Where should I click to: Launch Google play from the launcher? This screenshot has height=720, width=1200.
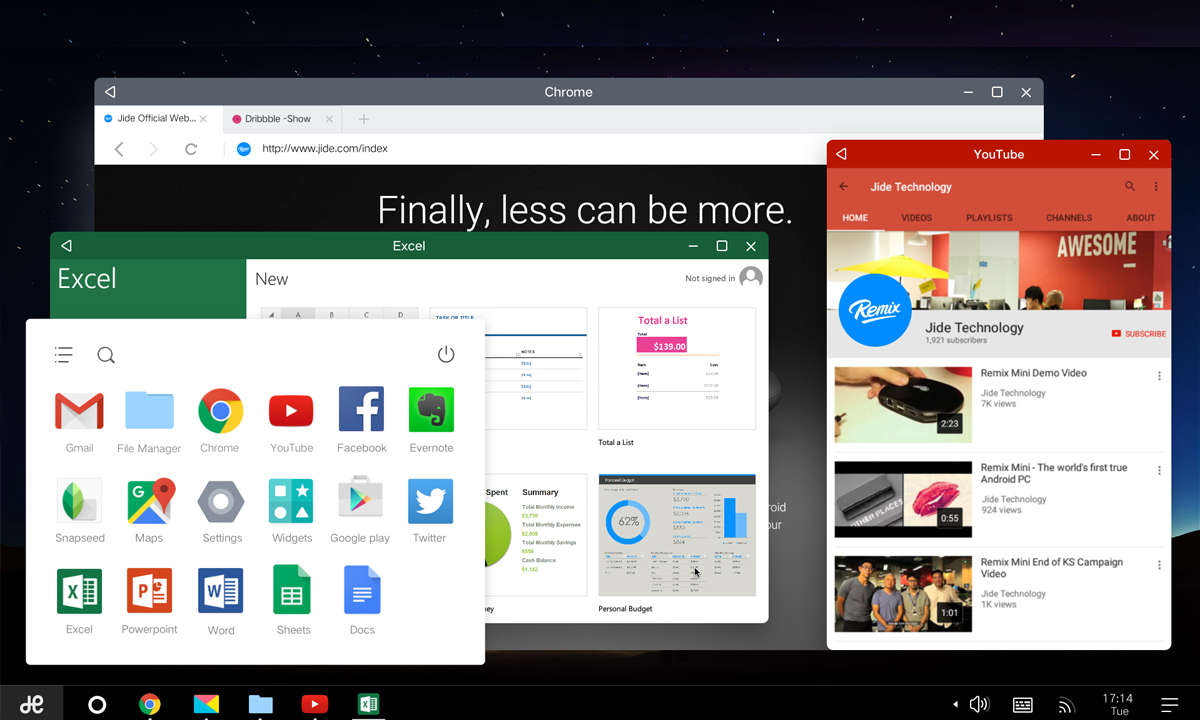point(360,500)
